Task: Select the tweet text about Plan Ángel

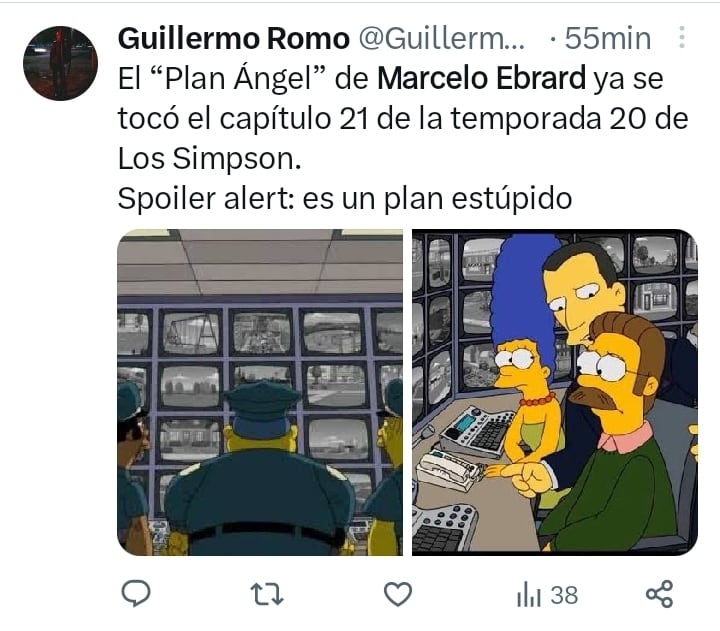Action: coord(403,138)
